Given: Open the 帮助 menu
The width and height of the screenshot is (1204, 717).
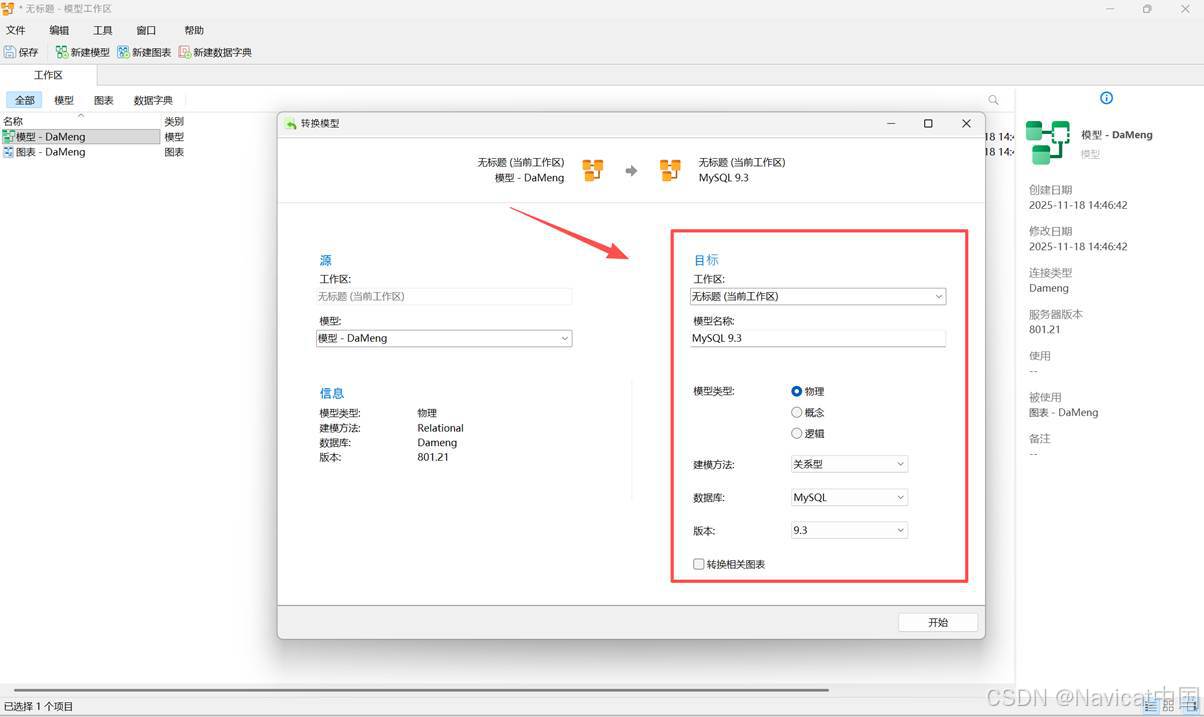Looking at the screenshot, I should pos(194,31).
